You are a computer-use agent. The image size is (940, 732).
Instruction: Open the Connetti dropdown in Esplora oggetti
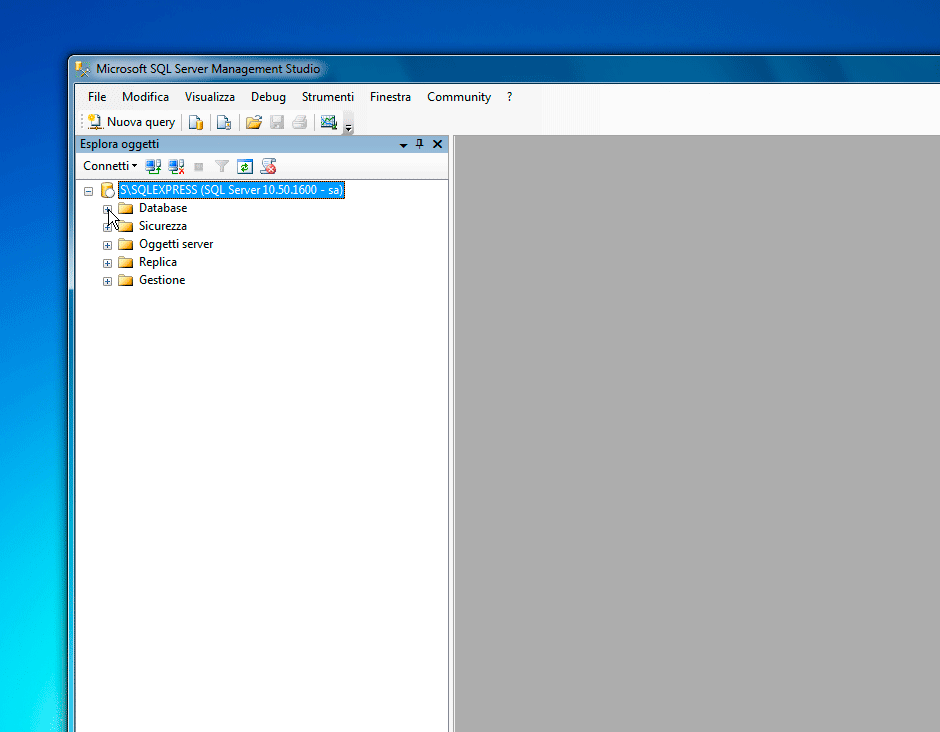[110, 166]
